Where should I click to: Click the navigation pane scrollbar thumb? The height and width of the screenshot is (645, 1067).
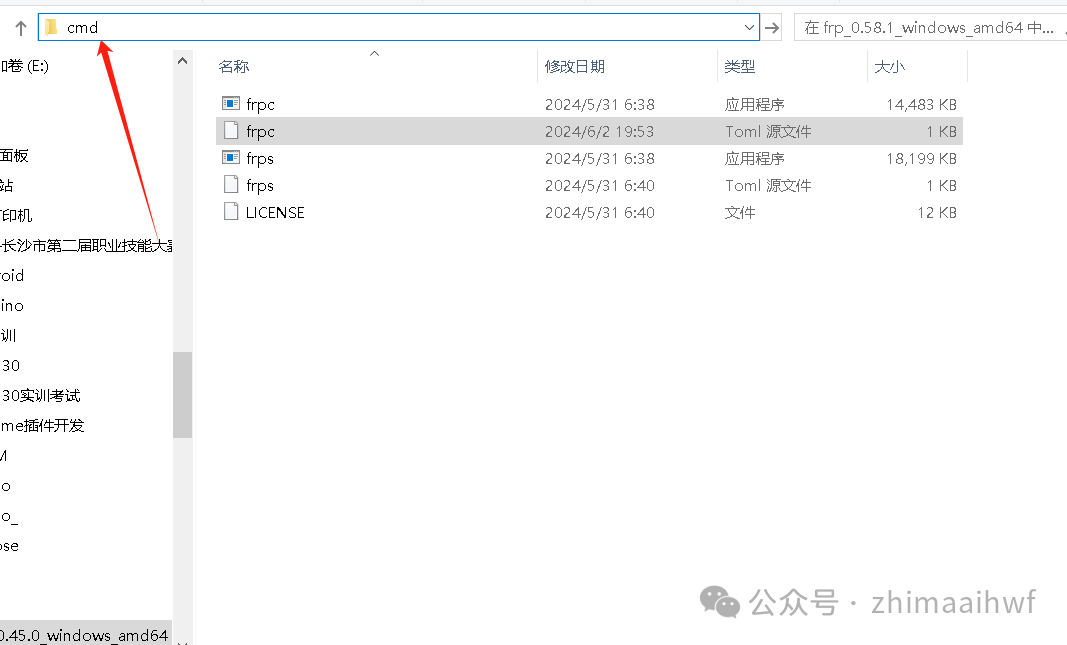click(x=182, y=394)
